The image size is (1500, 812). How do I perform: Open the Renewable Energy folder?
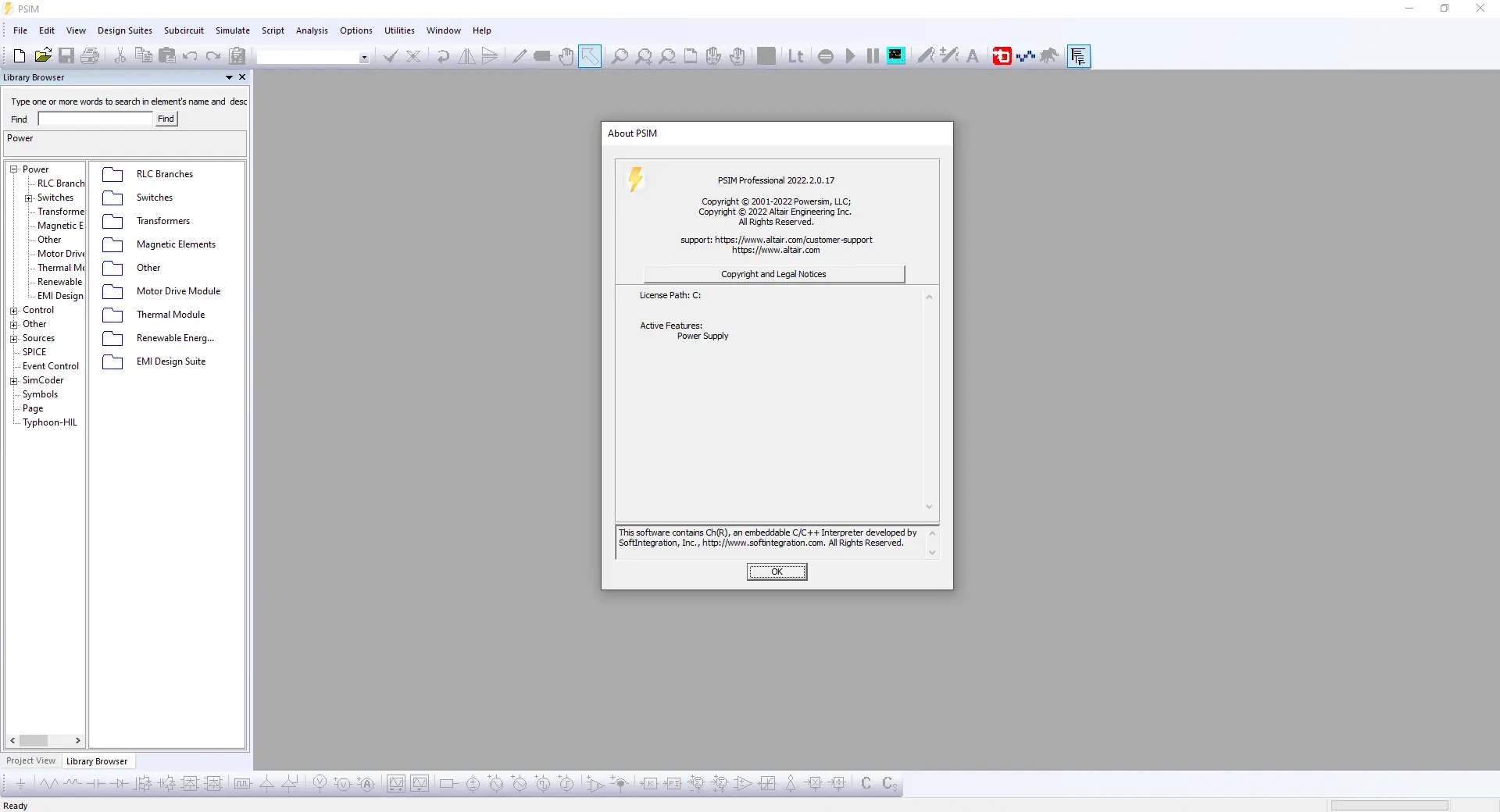pyautogui.click(x=159, y=338)
